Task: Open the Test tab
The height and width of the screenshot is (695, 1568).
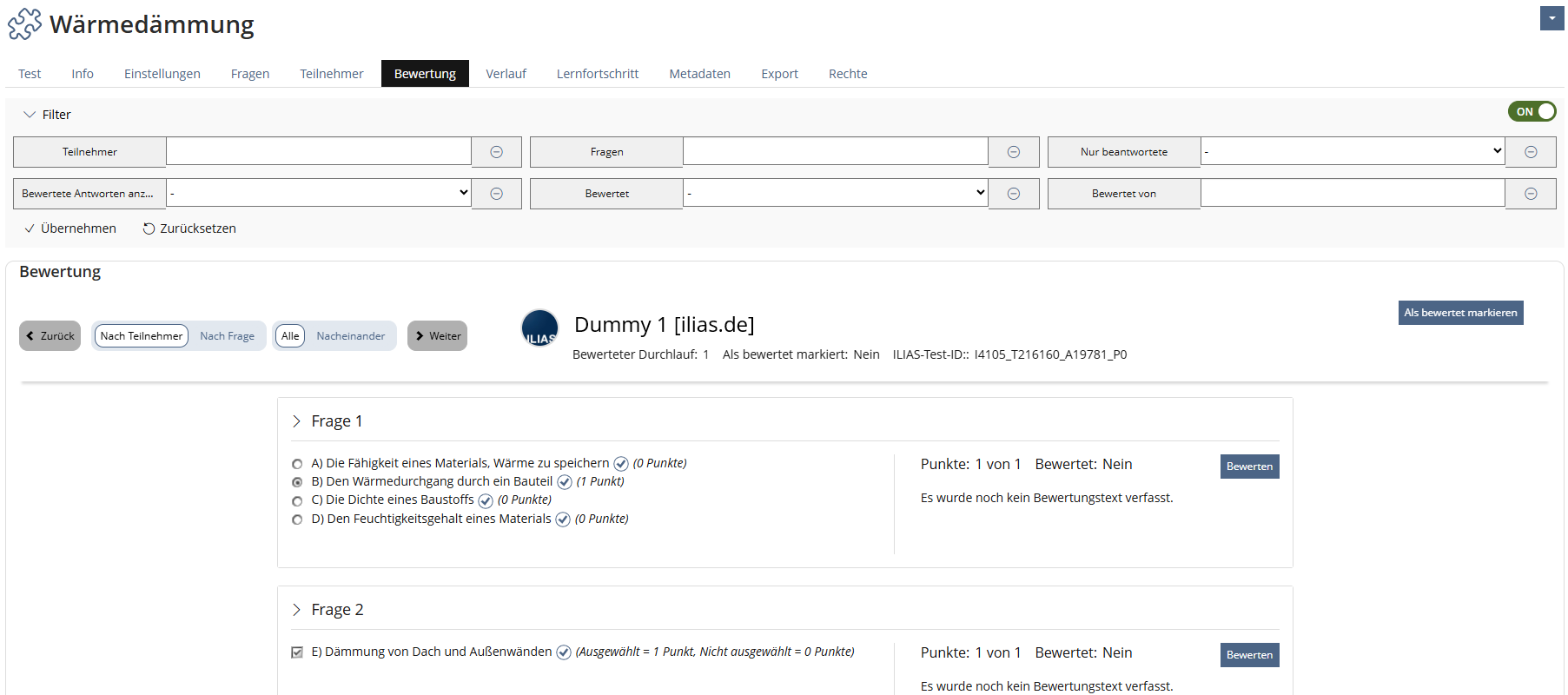Action: (30, 74)
